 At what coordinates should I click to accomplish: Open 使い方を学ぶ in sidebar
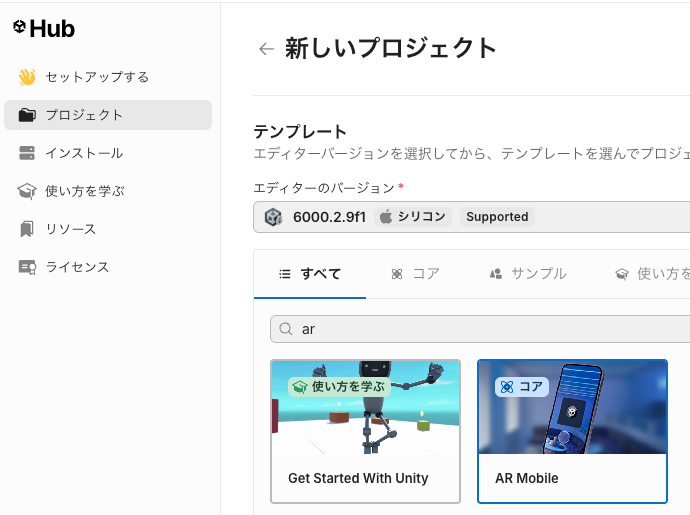click(x=108, y=191)
